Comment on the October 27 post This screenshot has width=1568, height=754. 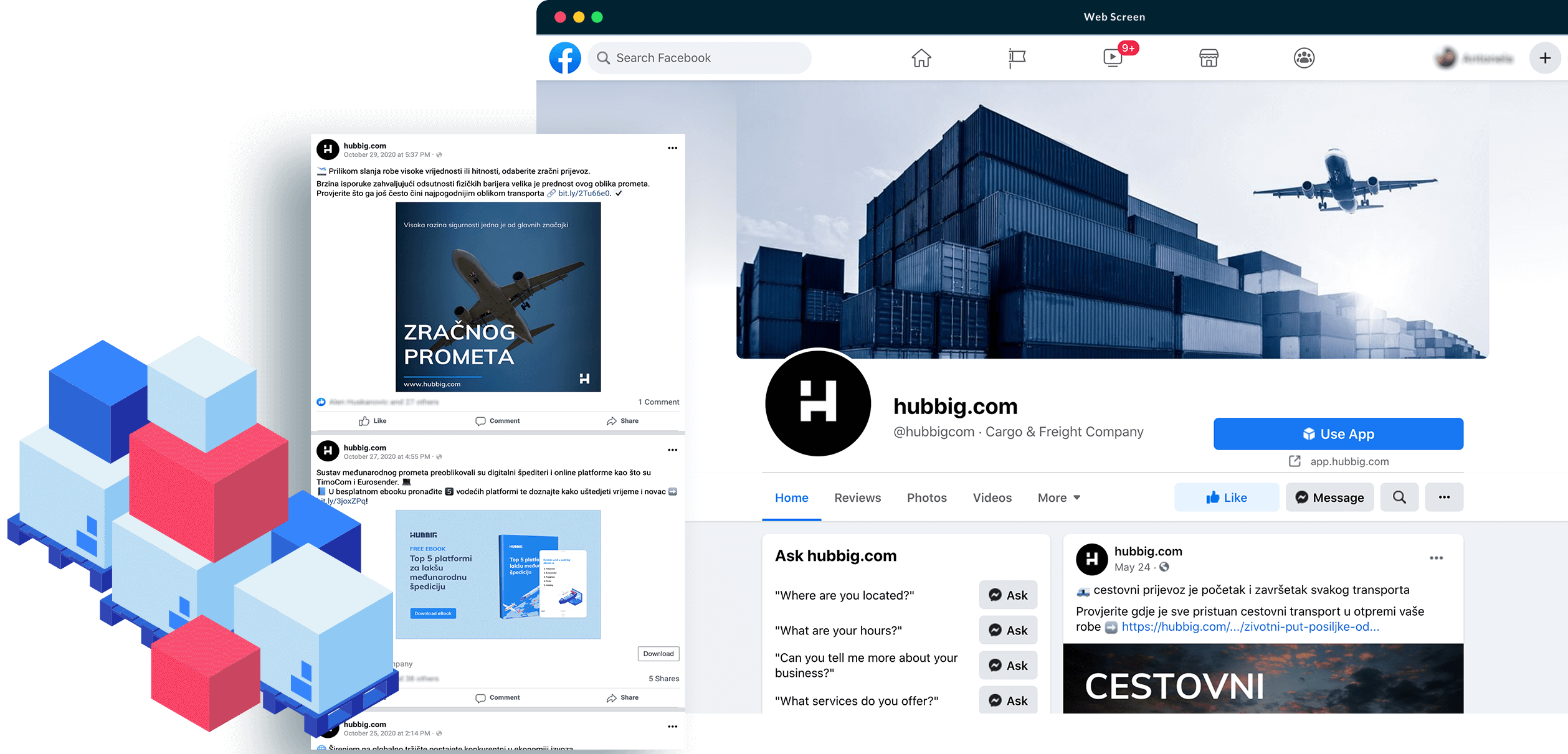click(497, 697)
